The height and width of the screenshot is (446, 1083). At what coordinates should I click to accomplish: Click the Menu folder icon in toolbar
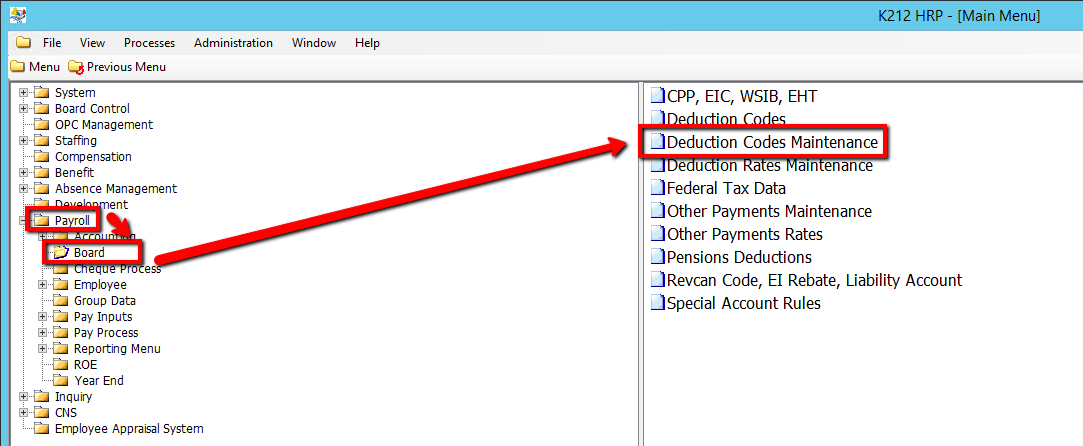pyautogui.click(x=17, y=67)
